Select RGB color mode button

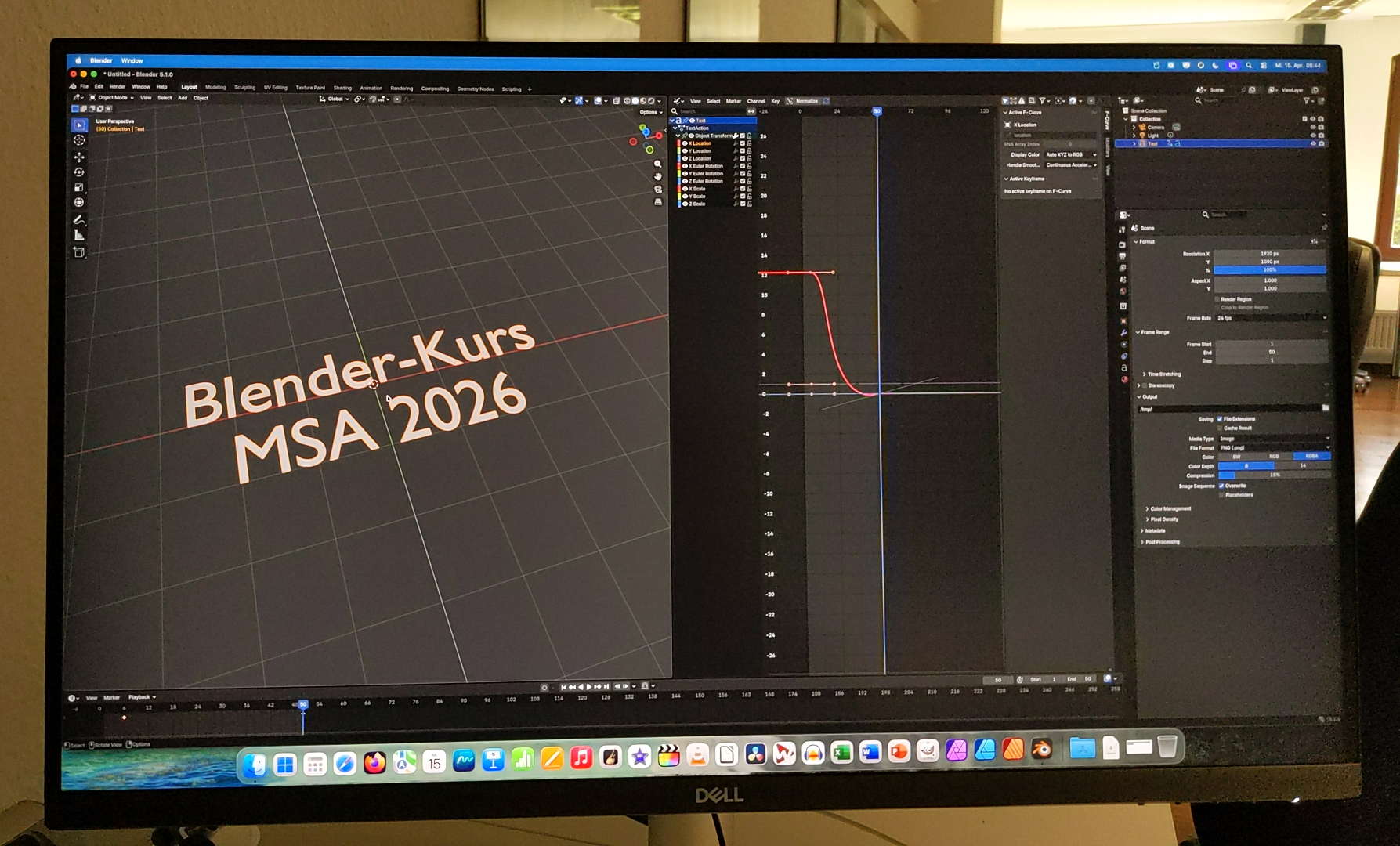(1274, 456)
